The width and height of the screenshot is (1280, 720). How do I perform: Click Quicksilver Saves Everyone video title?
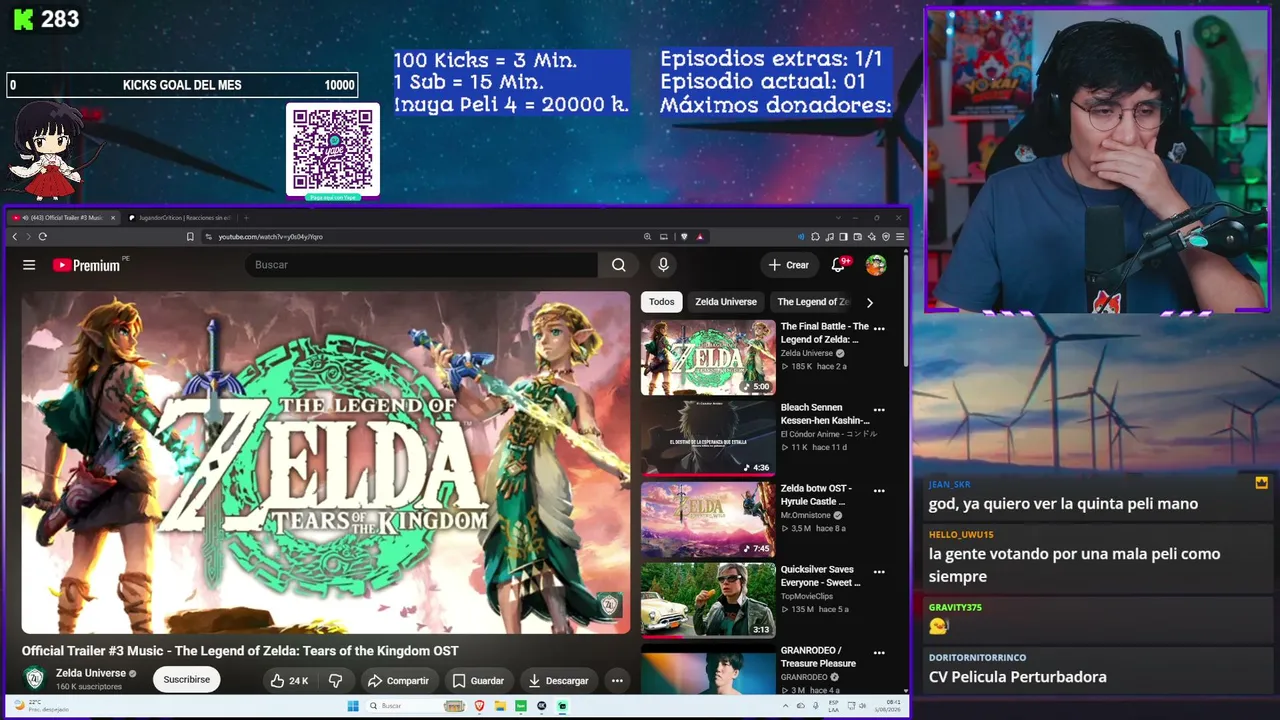tap(820, 576)
